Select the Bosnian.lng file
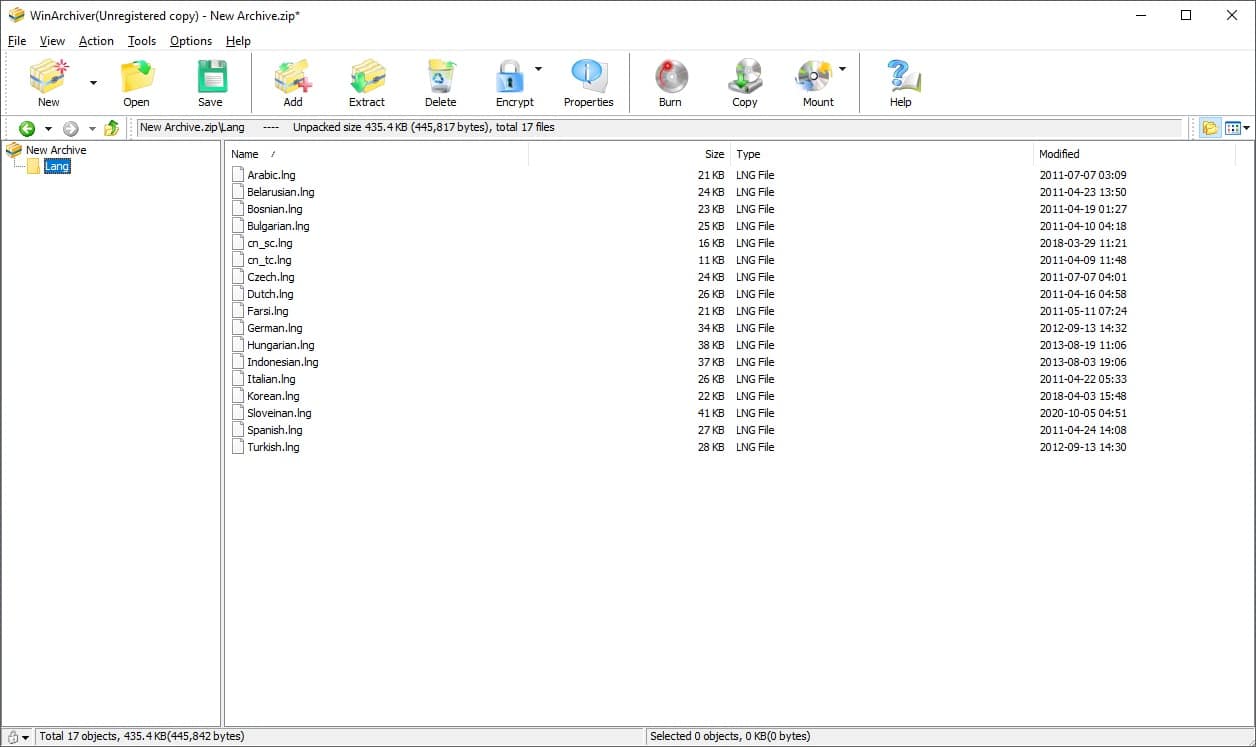The height and width of the screenshot is (747, 1256). (x=274, y=209)
